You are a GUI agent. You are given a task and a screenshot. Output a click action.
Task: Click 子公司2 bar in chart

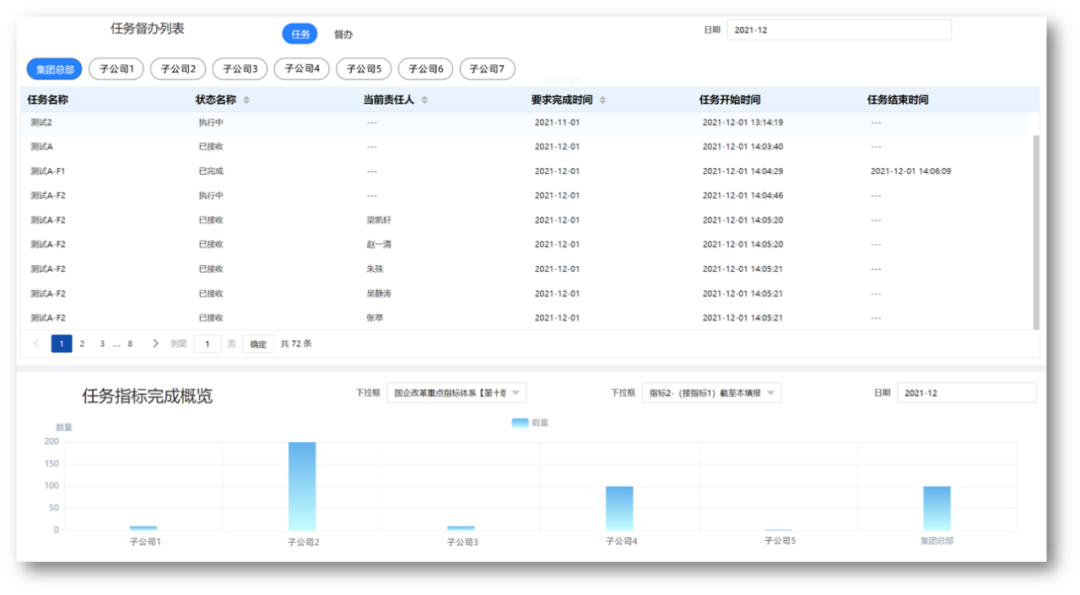coord(302,486)
